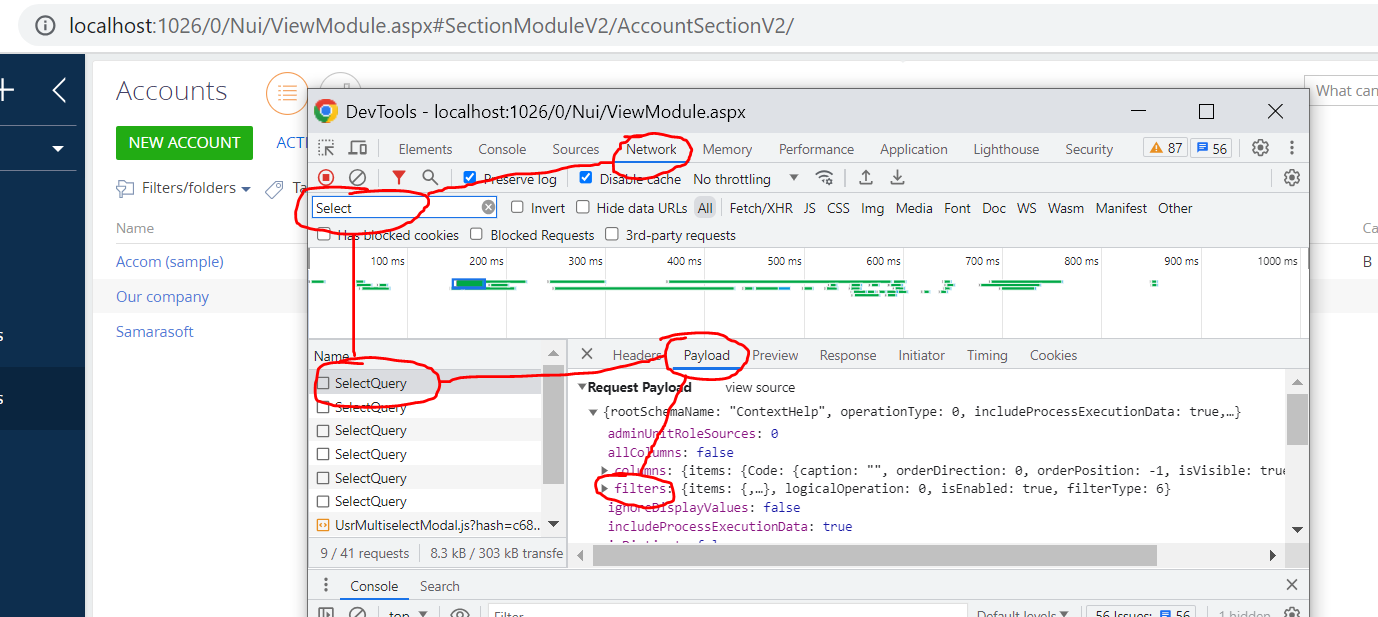The width and height of the screenshot is (1378, 617).
Task: Clear all network requests
Action: pos(357,177)
